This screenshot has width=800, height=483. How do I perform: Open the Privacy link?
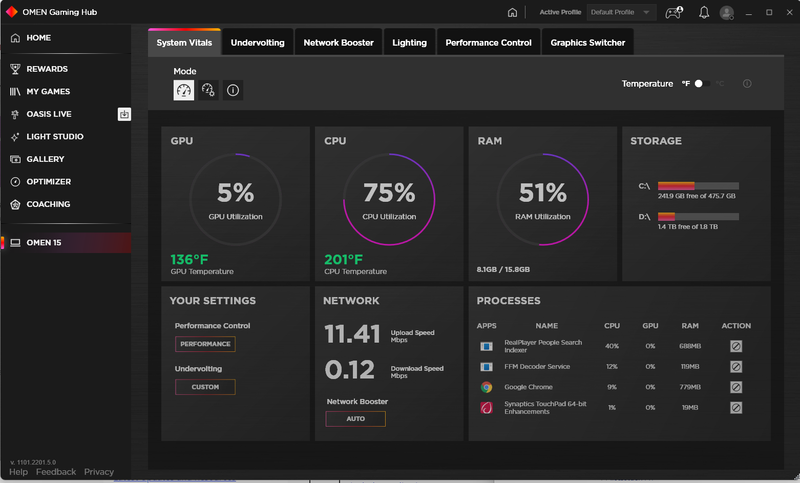99,472
